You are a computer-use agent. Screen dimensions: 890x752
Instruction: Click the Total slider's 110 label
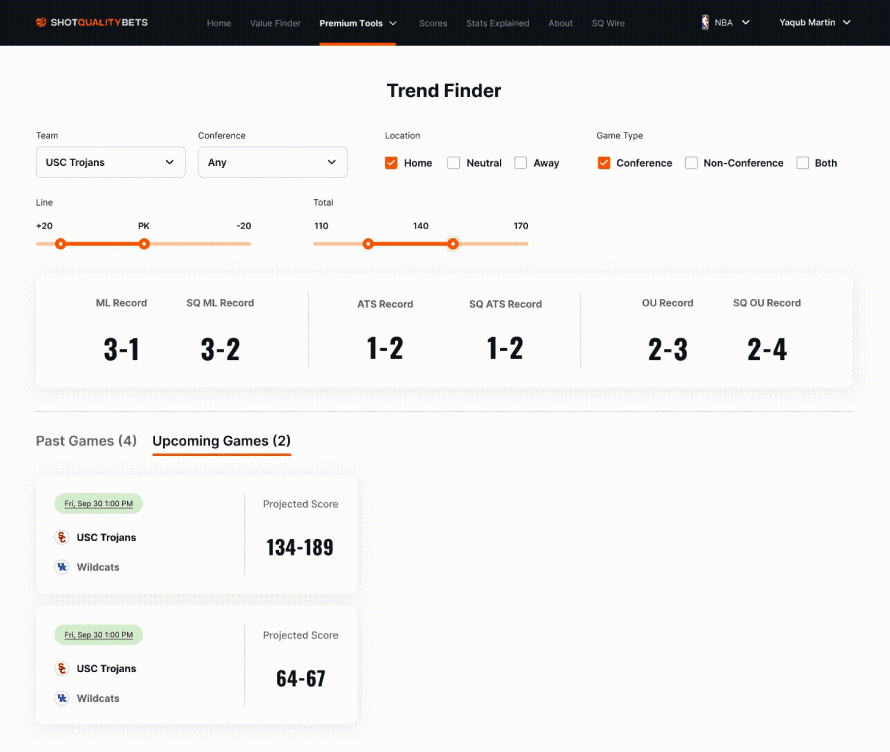click(x=321, y=226)
